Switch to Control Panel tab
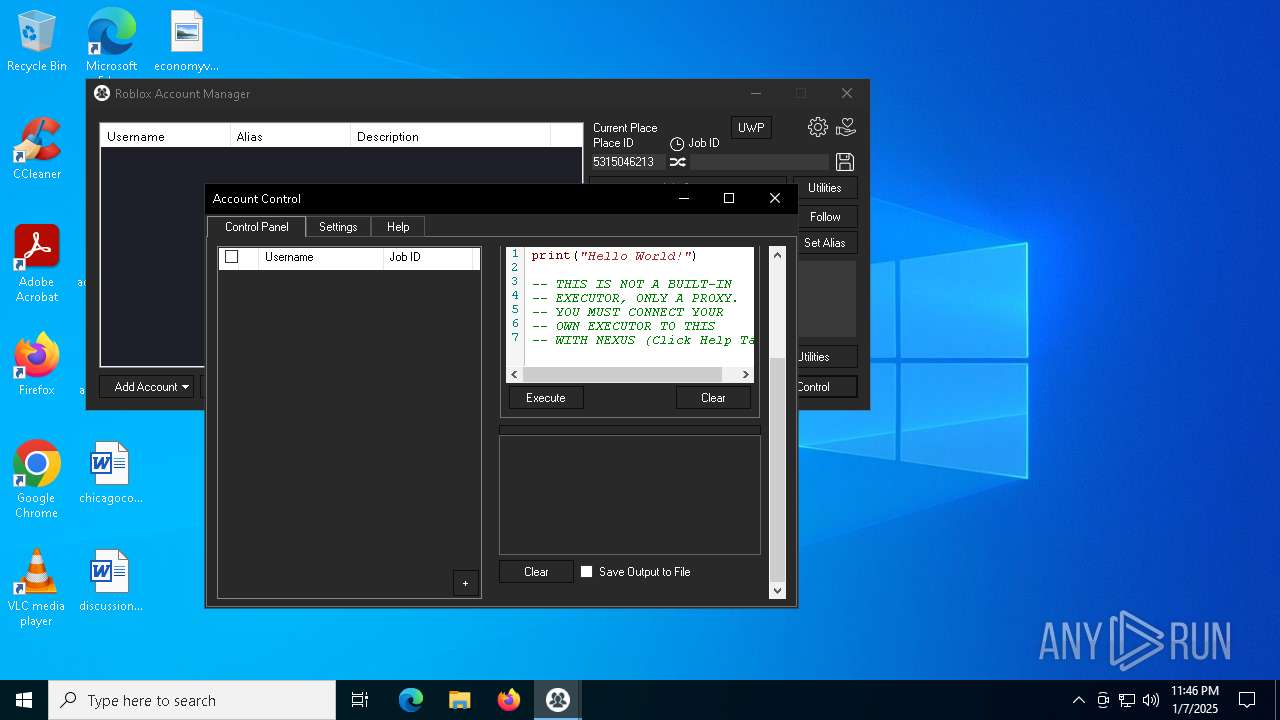Image resolution: width=1280 pixels, height=720 pixels. pos(256,227)
